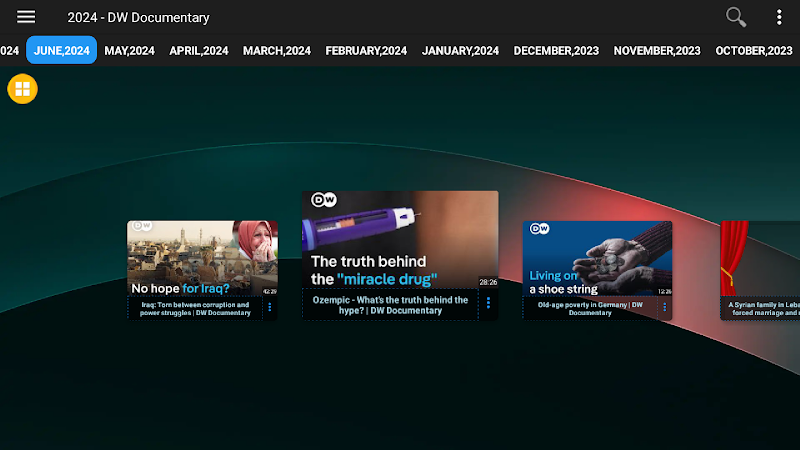This screenshot has width=800, height=450.
Task: Switch to the MARCH,2024 tab
Action: point(277,51)
